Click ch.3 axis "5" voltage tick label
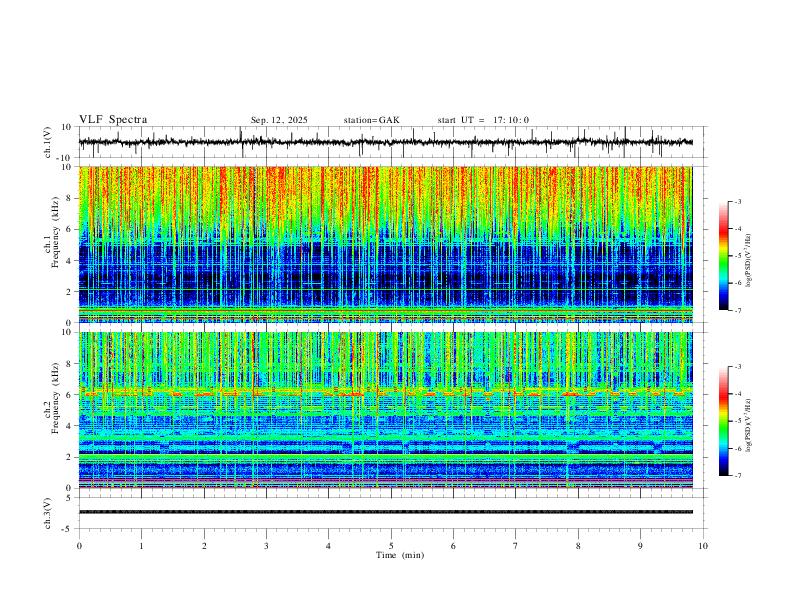The width and height of the screenshot is (792, 612). click(x=69, y=498)
